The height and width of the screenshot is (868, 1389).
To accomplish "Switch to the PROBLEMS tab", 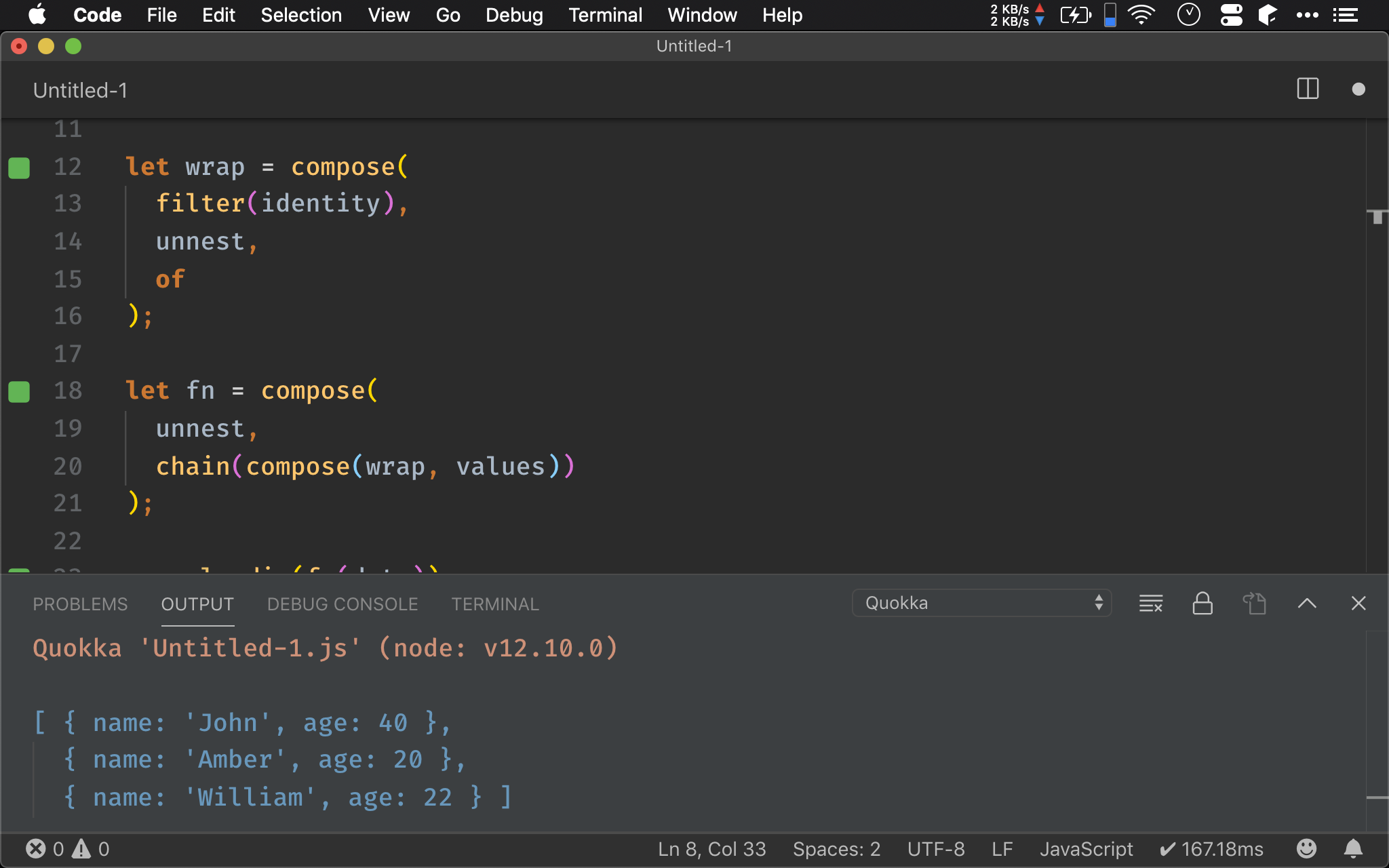I will 80,604.
